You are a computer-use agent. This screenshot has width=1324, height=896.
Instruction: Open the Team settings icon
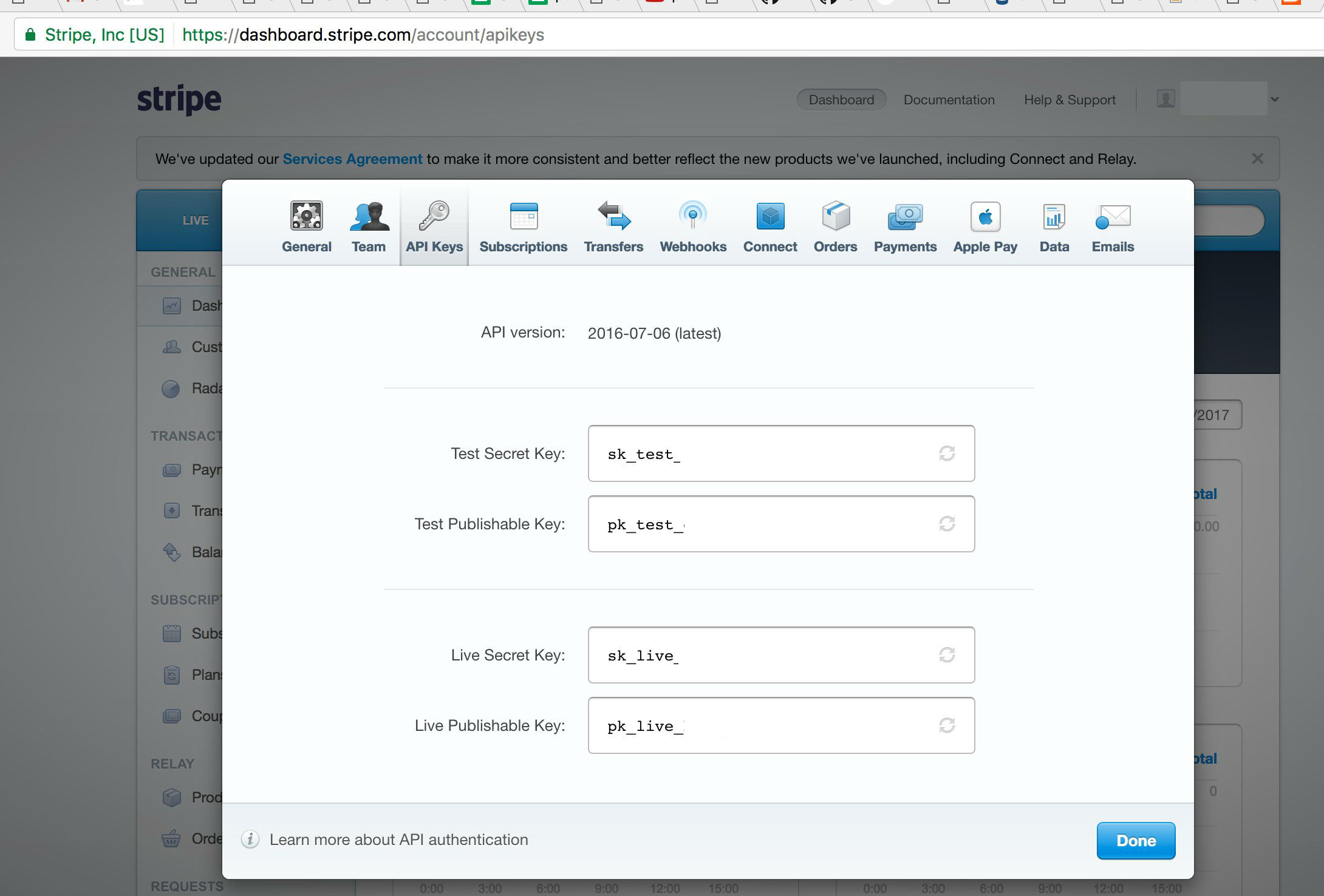pos(369,217)
